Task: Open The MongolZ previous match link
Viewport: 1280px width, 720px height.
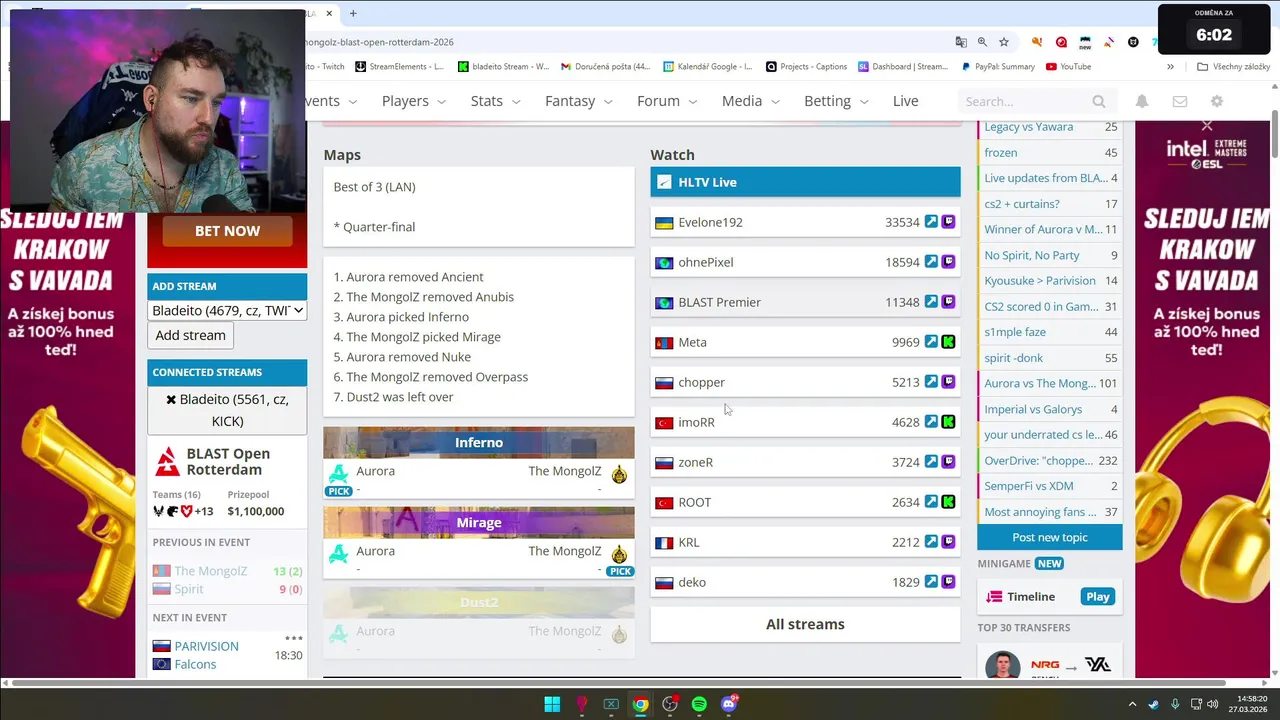Action: 210,571
